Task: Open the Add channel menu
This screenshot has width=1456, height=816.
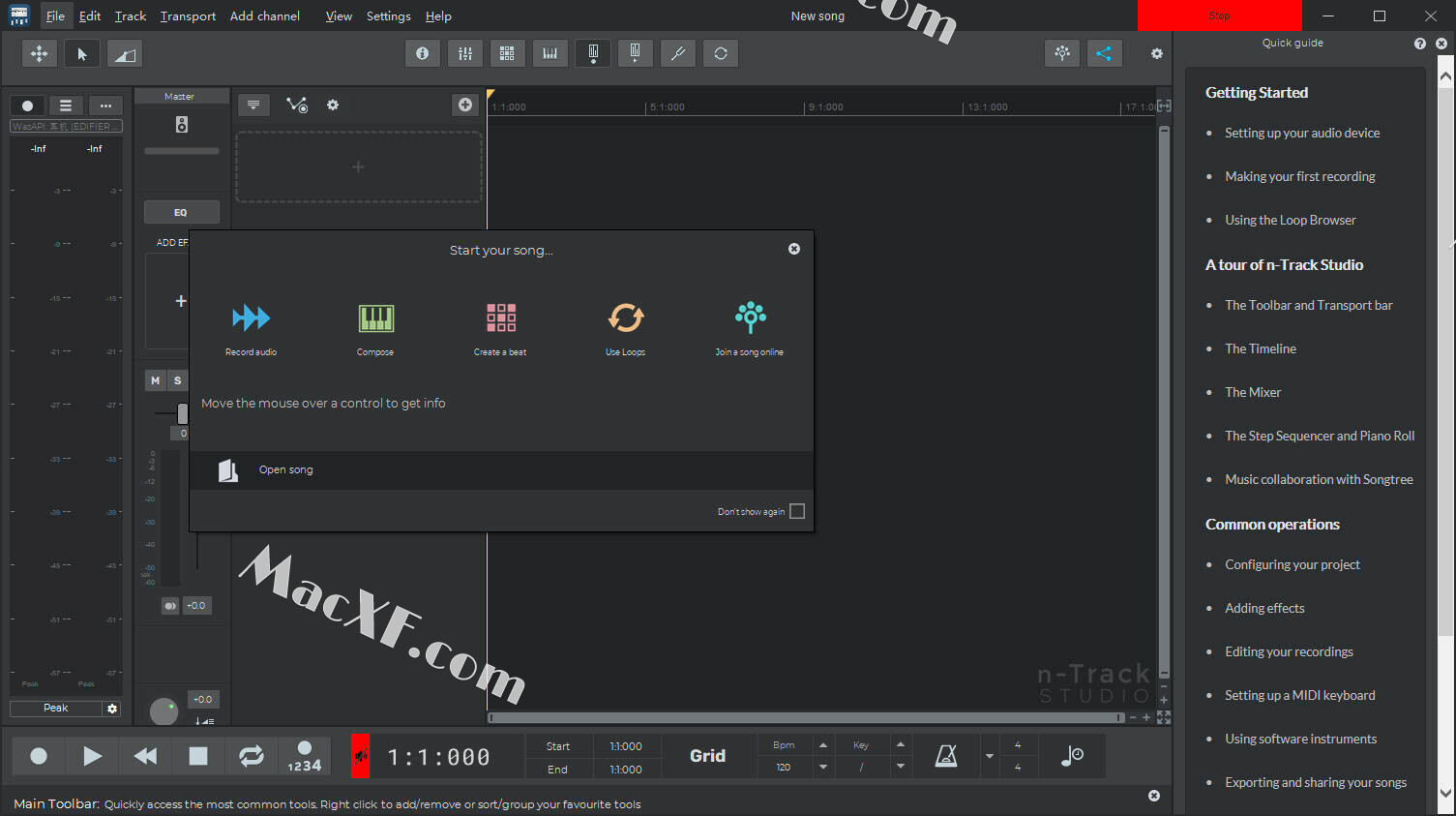Action: coord(264,16)
